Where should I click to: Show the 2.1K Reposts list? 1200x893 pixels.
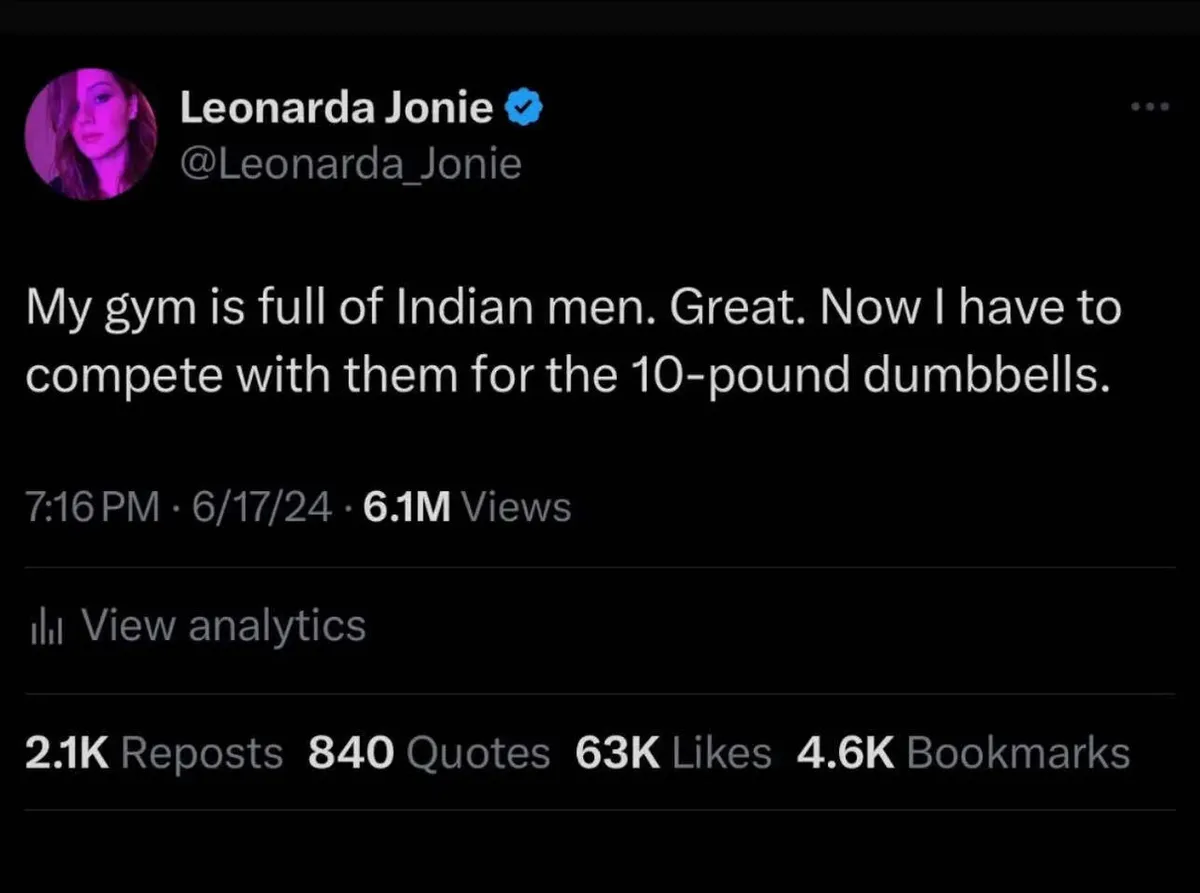point(153,753)
